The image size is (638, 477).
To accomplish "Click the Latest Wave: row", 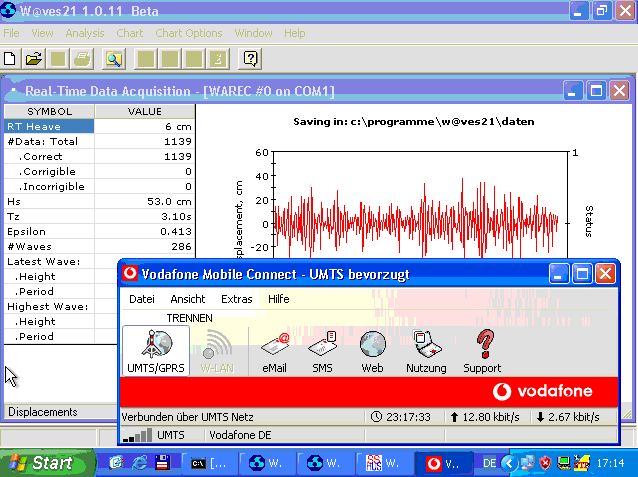I will coord(61,262).
